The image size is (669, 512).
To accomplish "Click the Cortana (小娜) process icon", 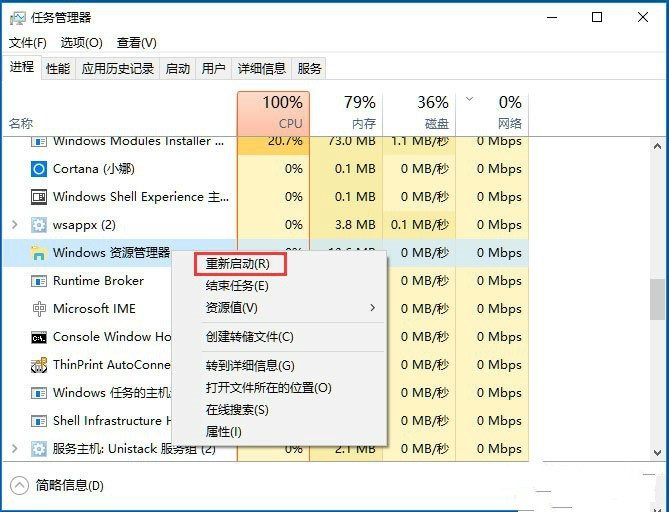I will coord(39,169).
